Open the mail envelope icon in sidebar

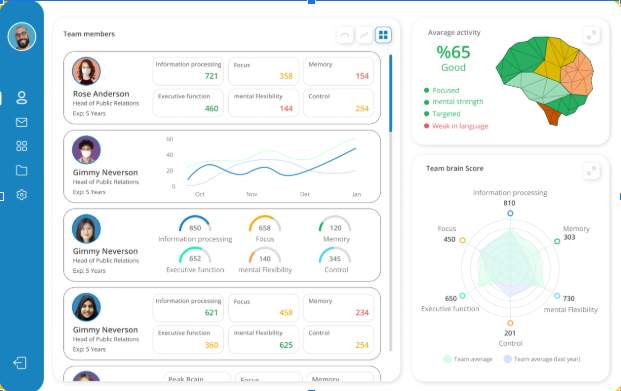coord(21,122)
